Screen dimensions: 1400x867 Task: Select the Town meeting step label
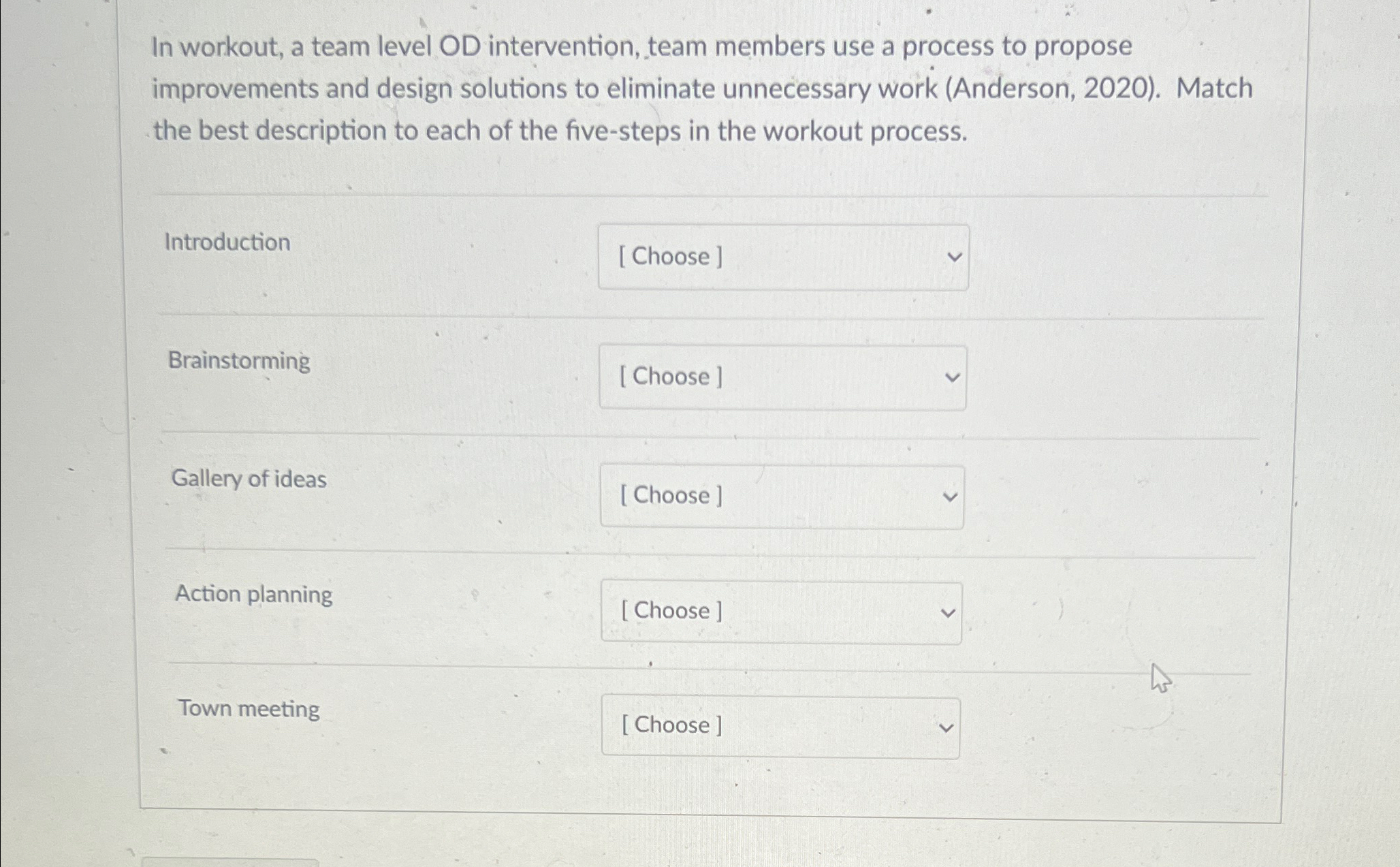[249, 709]
